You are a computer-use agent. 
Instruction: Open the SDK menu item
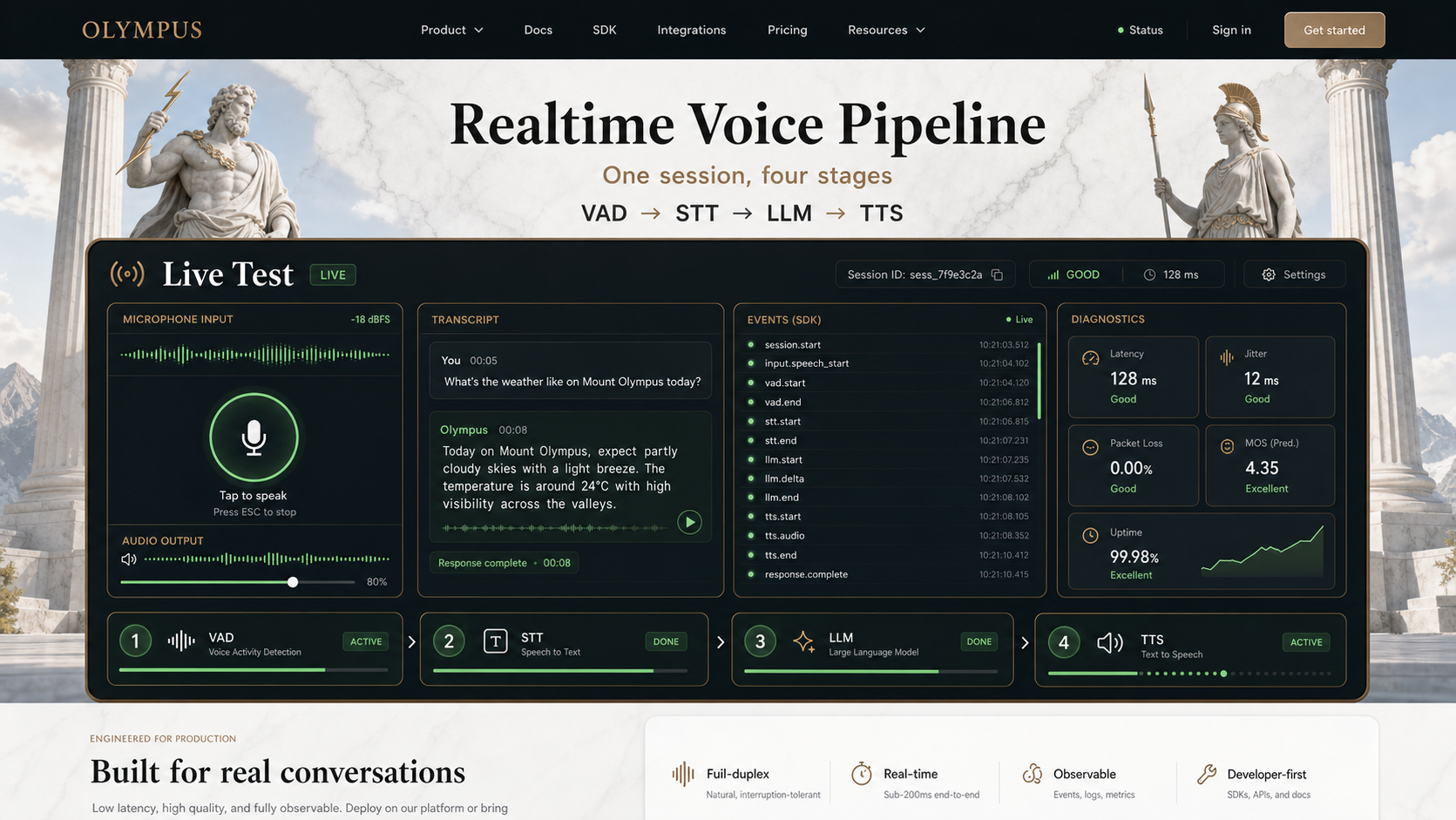[x=604, y=30]
